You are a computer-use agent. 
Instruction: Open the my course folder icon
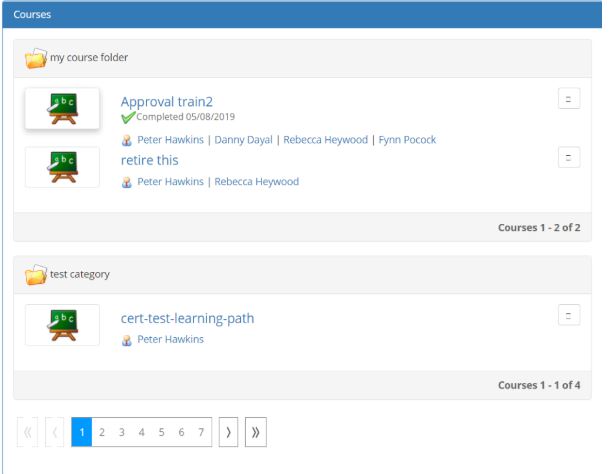36,59
